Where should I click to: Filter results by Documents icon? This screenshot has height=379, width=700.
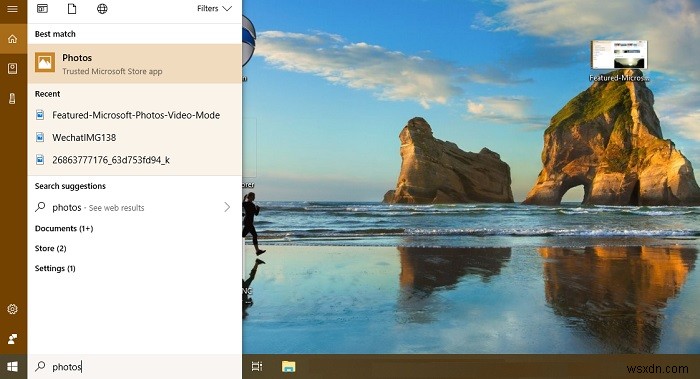point(72,8)
